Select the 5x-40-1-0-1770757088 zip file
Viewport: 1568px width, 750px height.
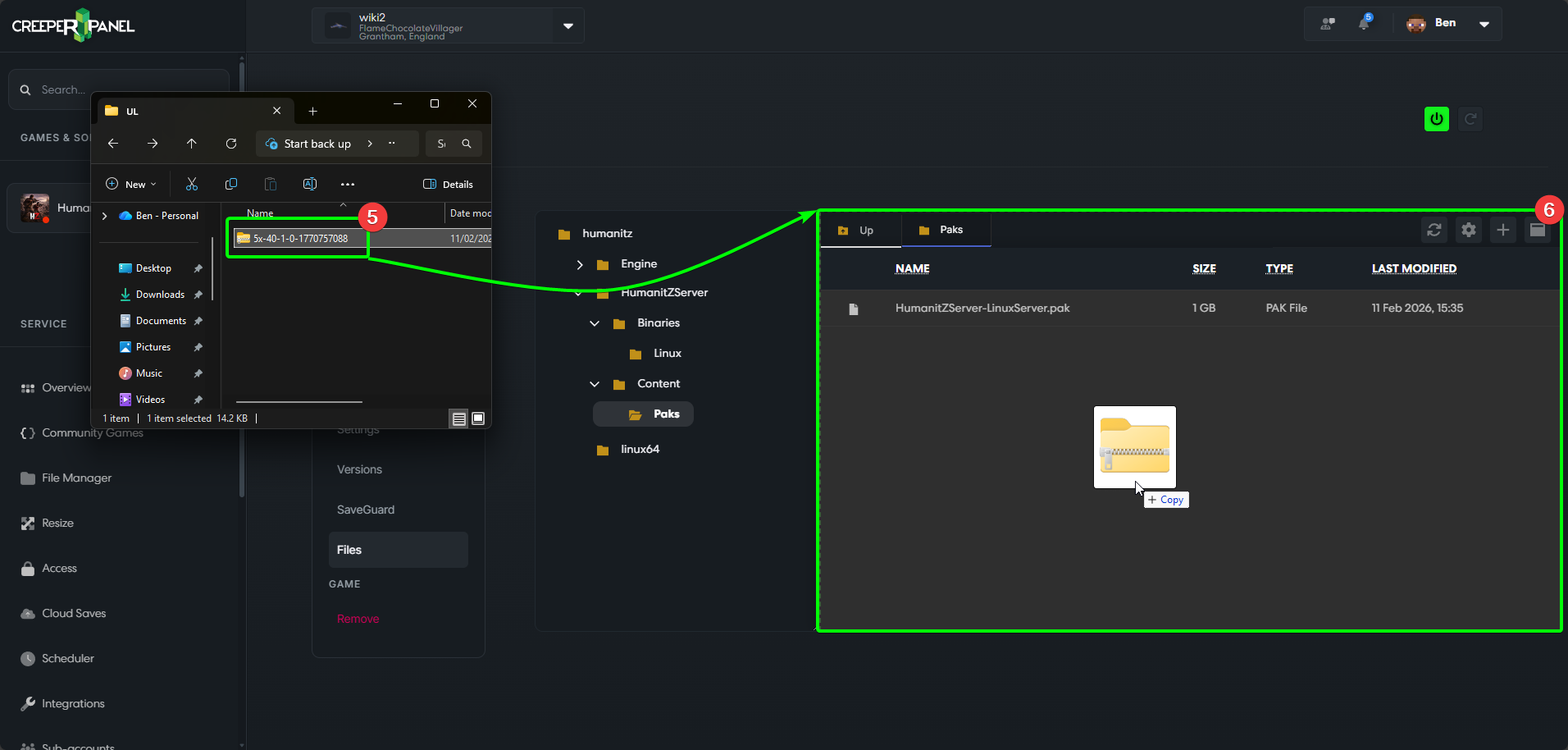(300, 239)
